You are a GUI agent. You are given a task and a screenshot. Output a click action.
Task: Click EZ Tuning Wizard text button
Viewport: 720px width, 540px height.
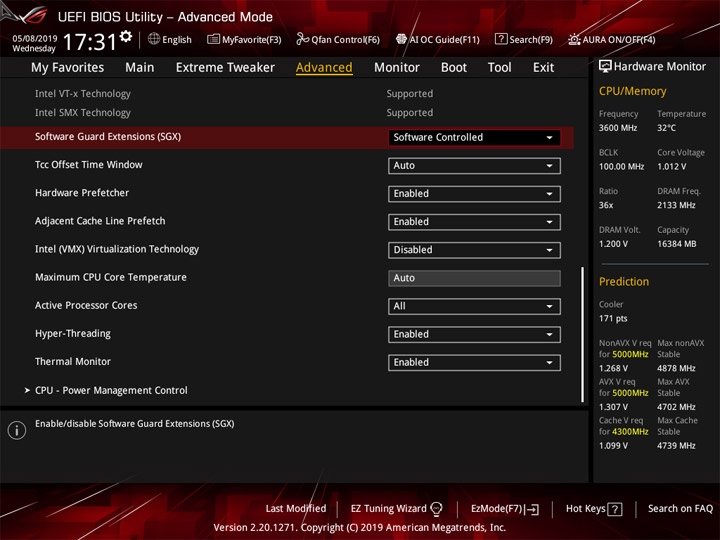[388, 508]
